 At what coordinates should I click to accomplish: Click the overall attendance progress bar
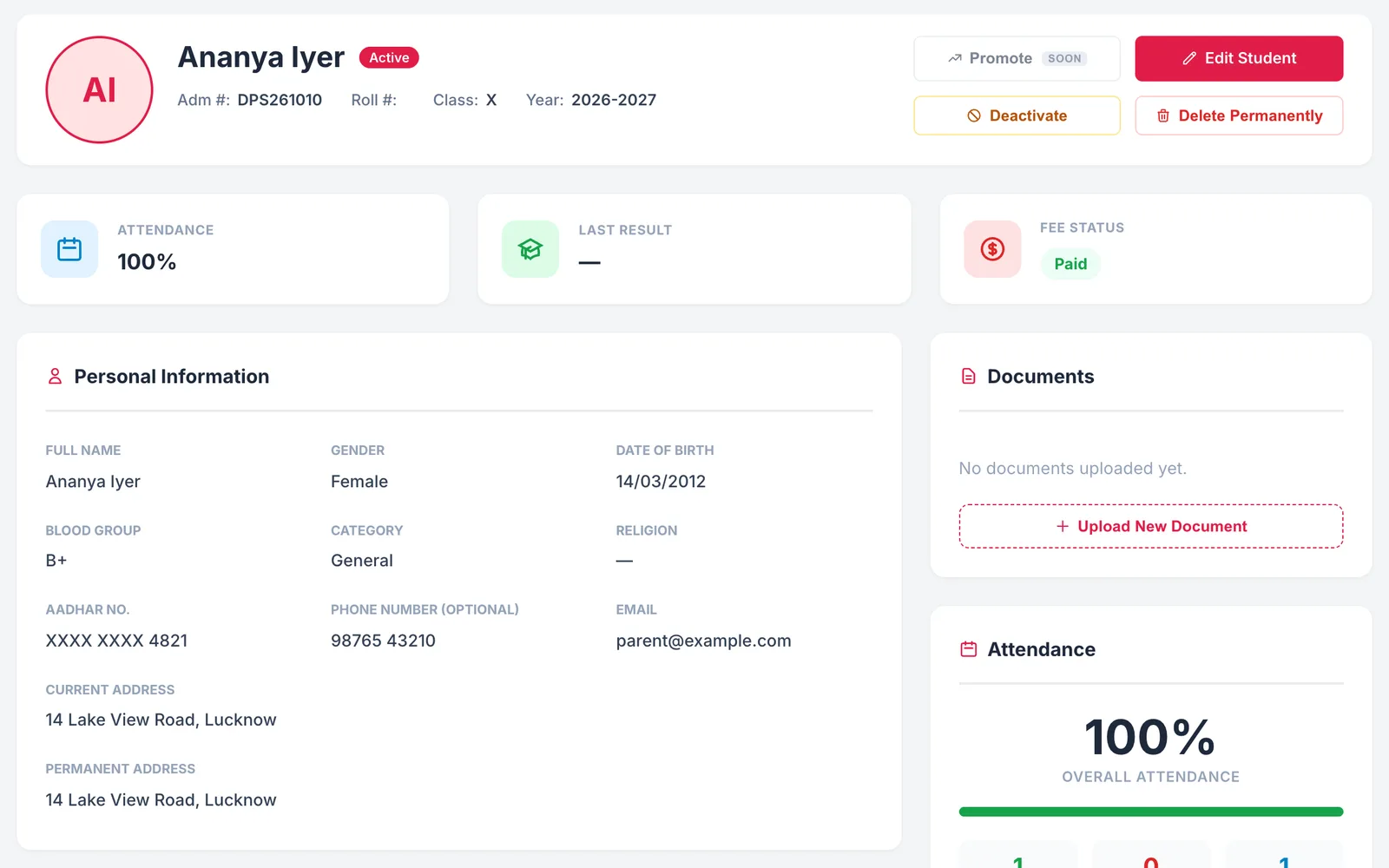coord(1151,812)
